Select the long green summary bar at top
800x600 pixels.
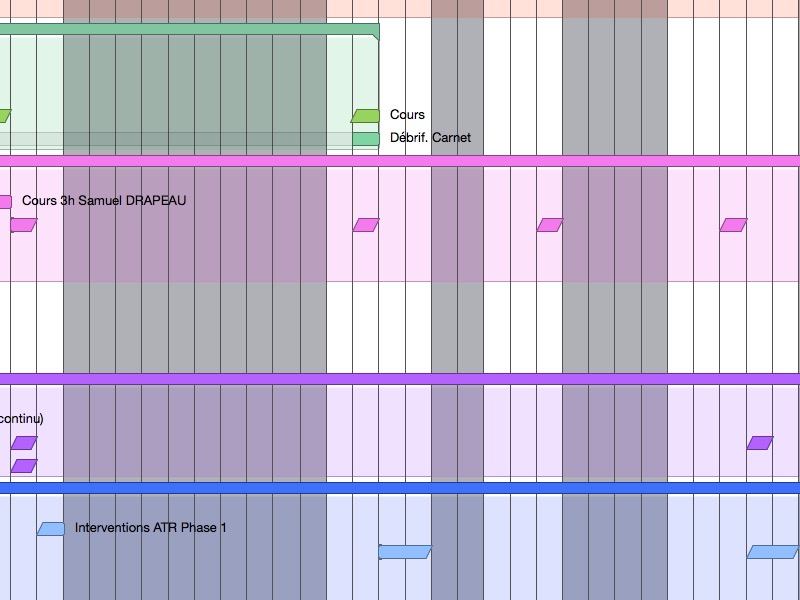188,29
